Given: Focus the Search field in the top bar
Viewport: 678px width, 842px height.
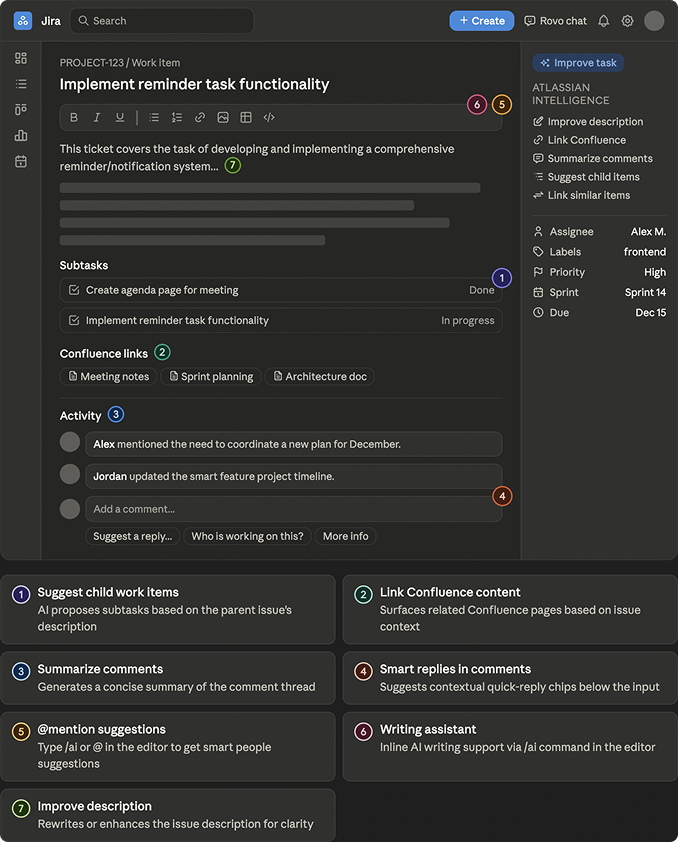Looking at the screenshot, I should click(x=162, y=21).
